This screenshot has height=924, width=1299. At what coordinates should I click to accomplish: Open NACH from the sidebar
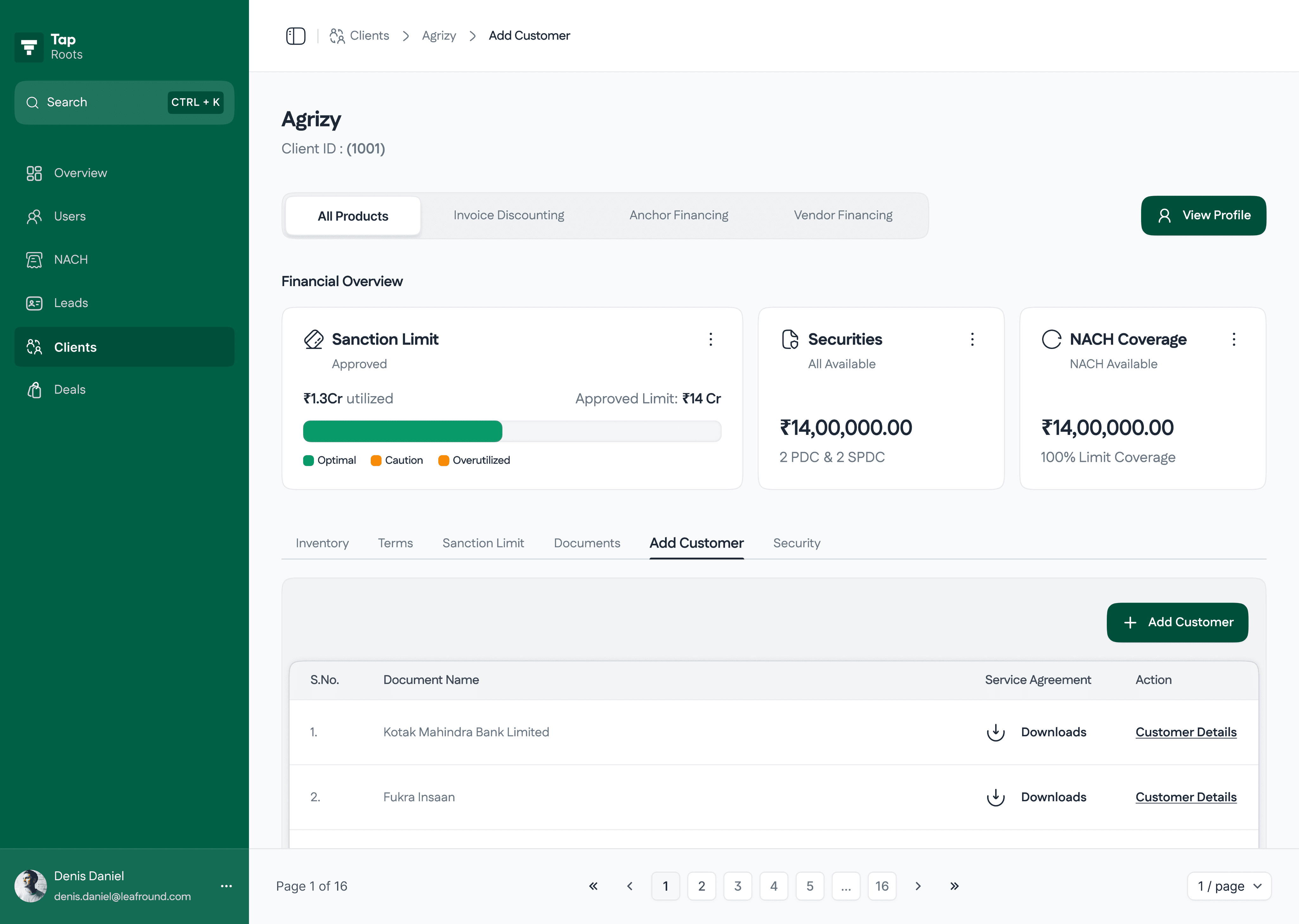coord(70,260)
